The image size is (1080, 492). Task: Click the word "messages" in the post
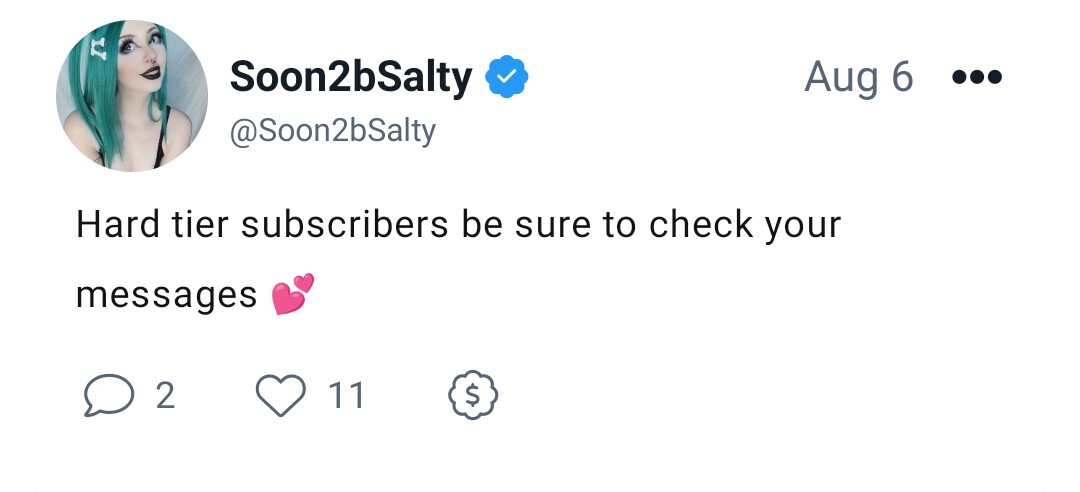click(167, 296)
